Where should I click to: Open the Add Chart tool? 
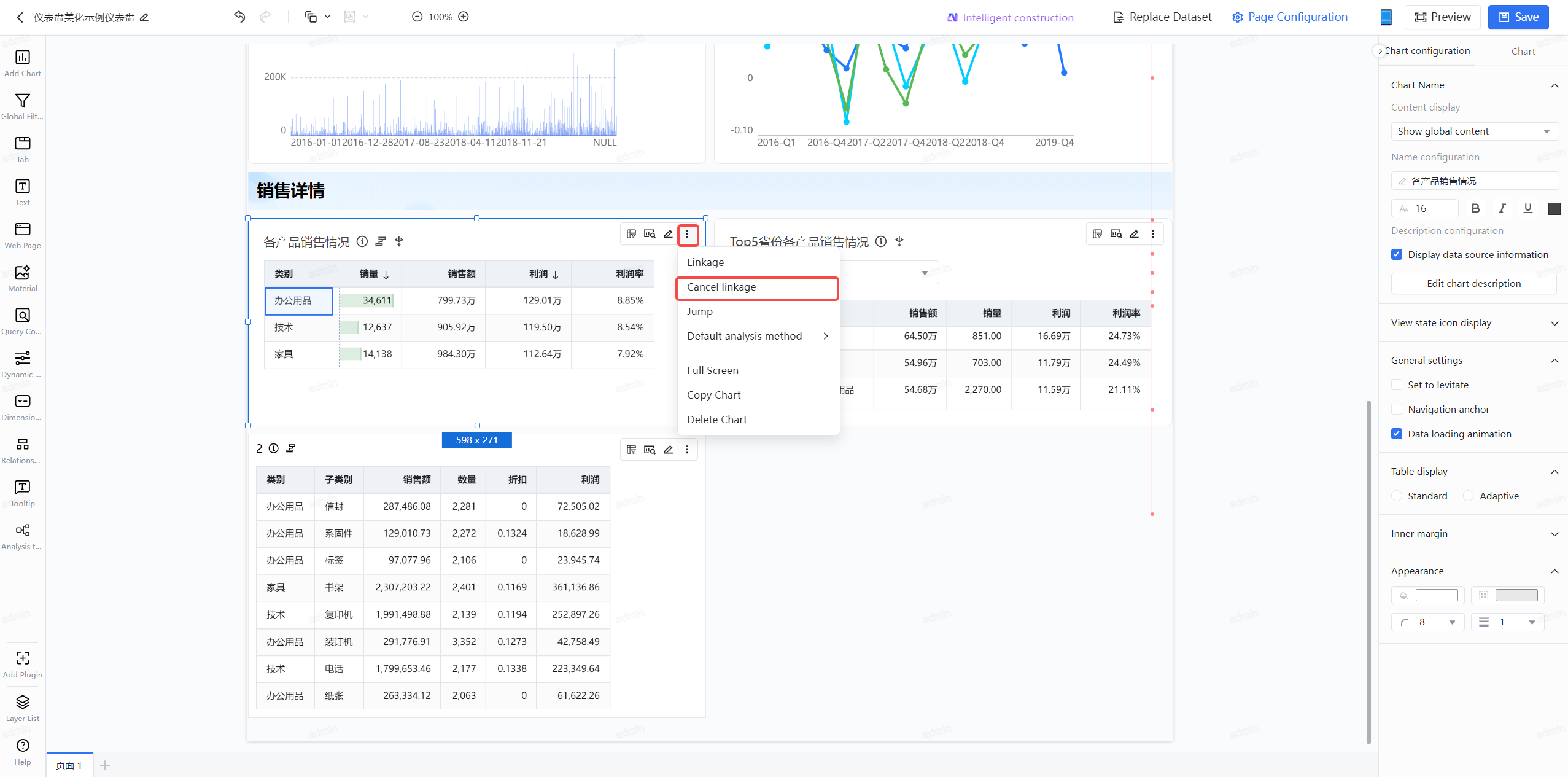[23, 63]
